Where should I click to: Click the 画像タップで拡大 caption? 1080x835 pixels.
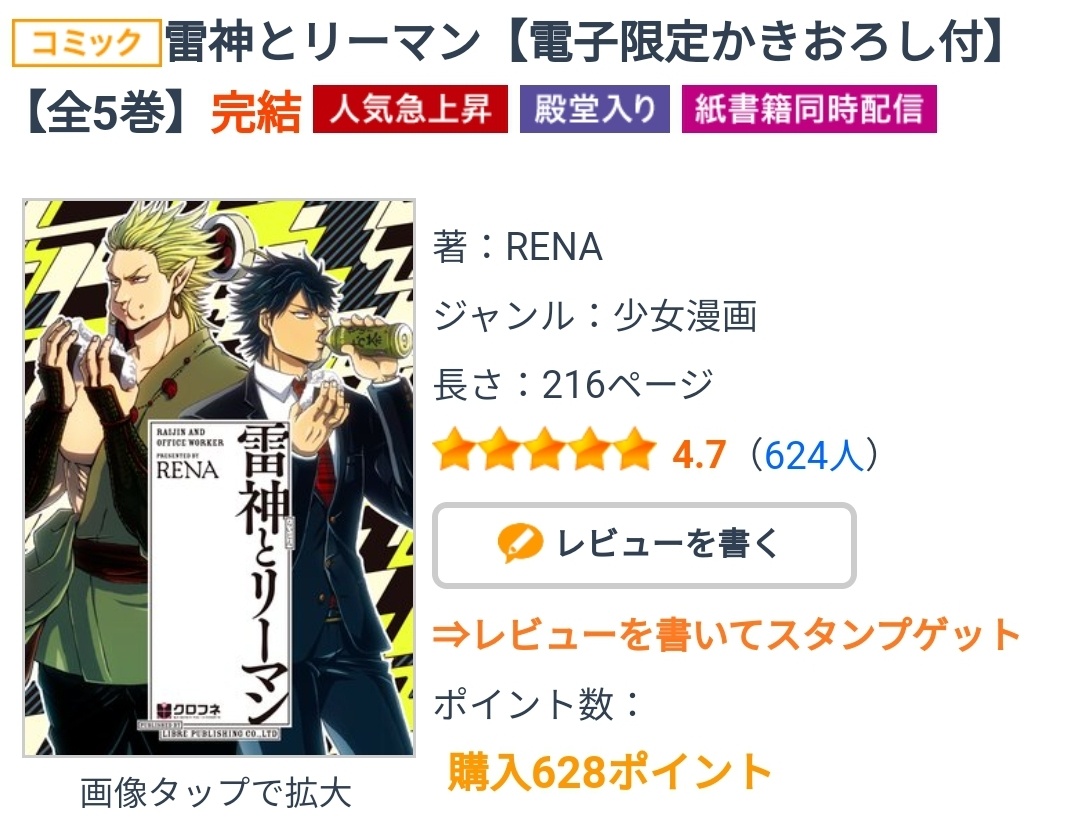coord(216,792)
